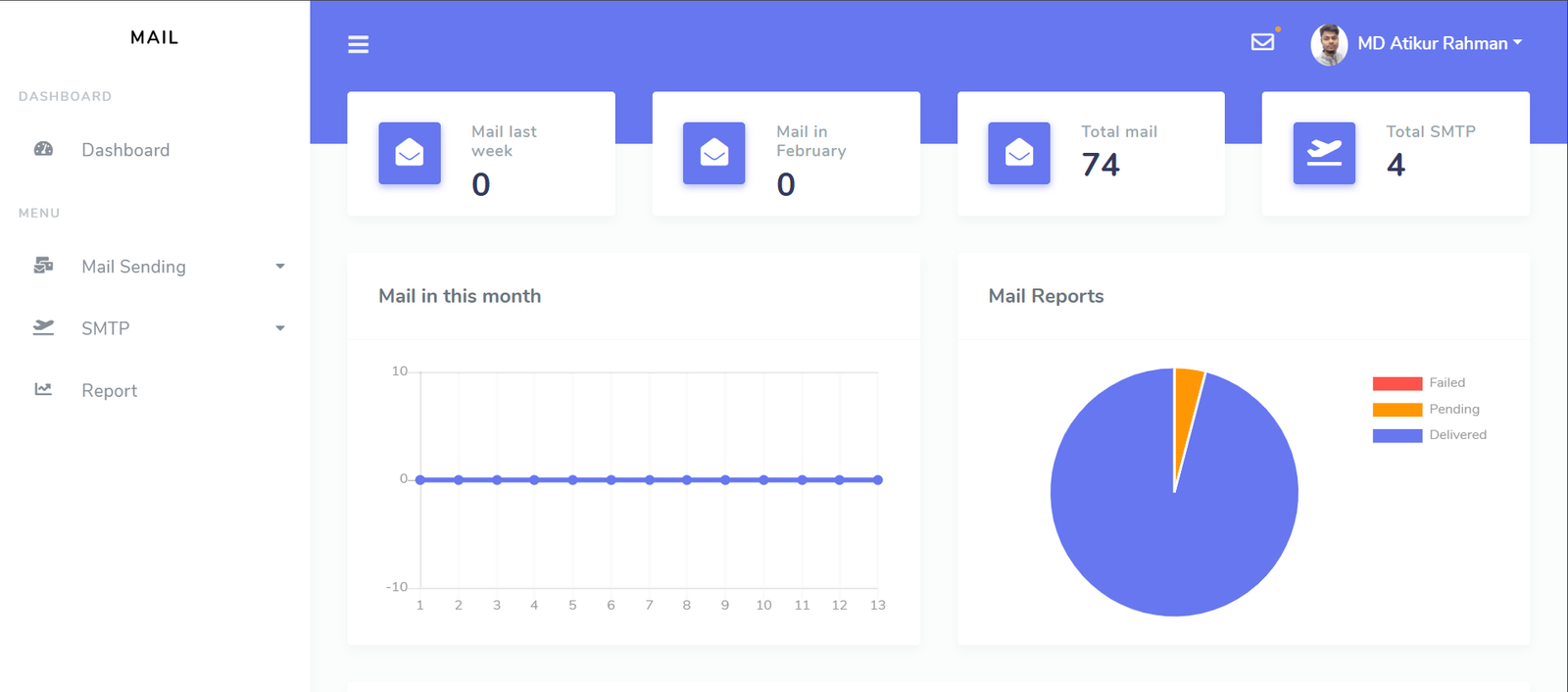1568x692 pixels.
Task: Toggle the Pending legend entry
Action: (1429, 409)
